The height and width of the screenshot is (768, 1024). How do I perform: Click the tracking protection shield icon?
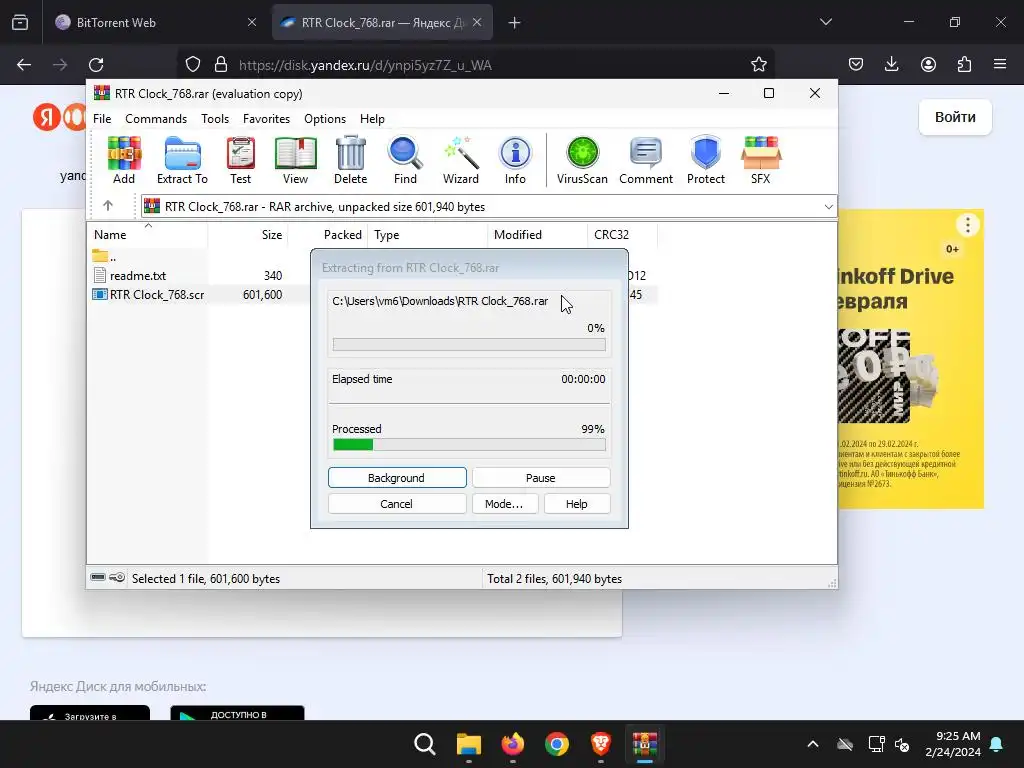[193, 65]
